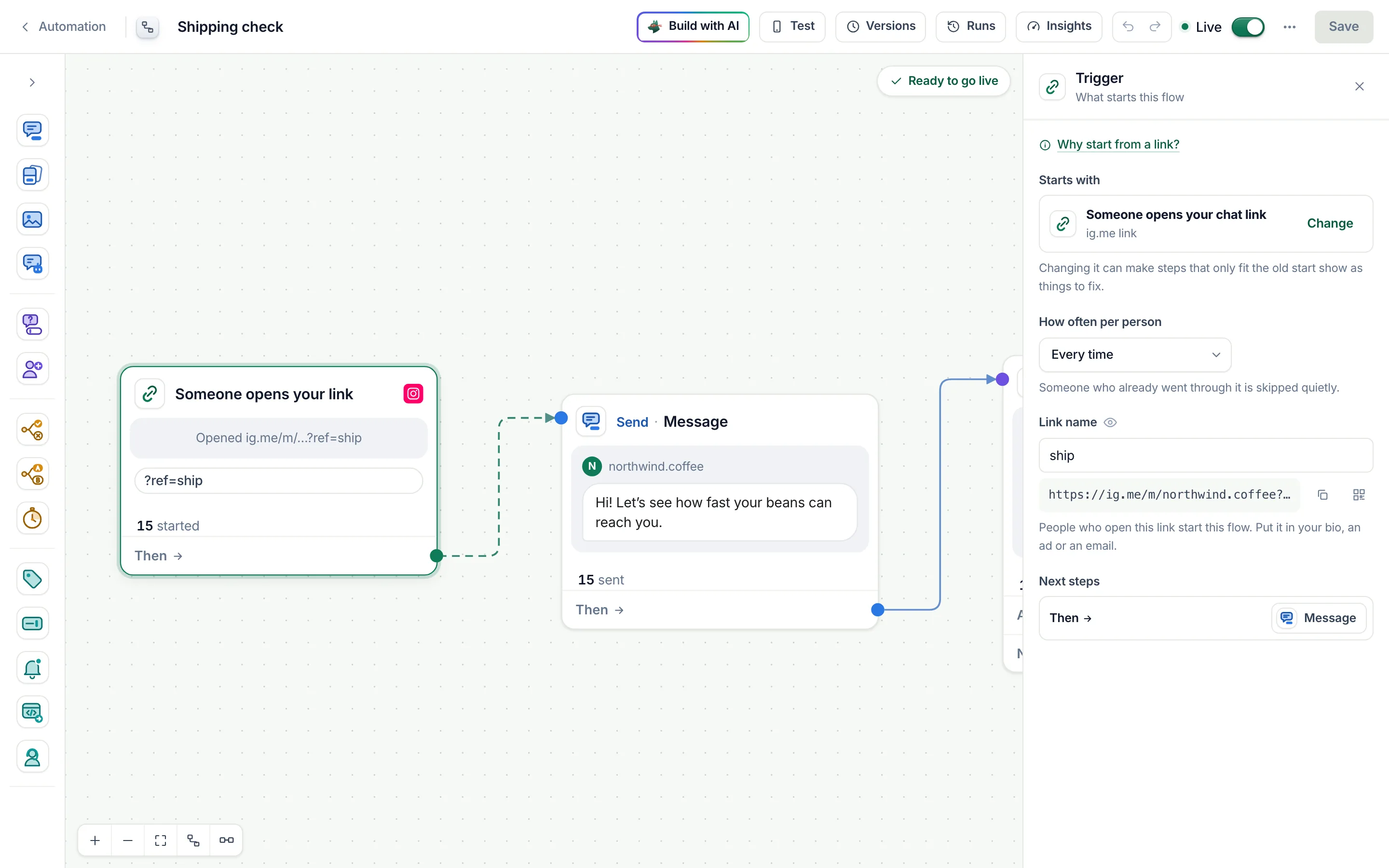
Task: Close the Trigger panel
Action: pyautogui.click(x=1360, y=87)
